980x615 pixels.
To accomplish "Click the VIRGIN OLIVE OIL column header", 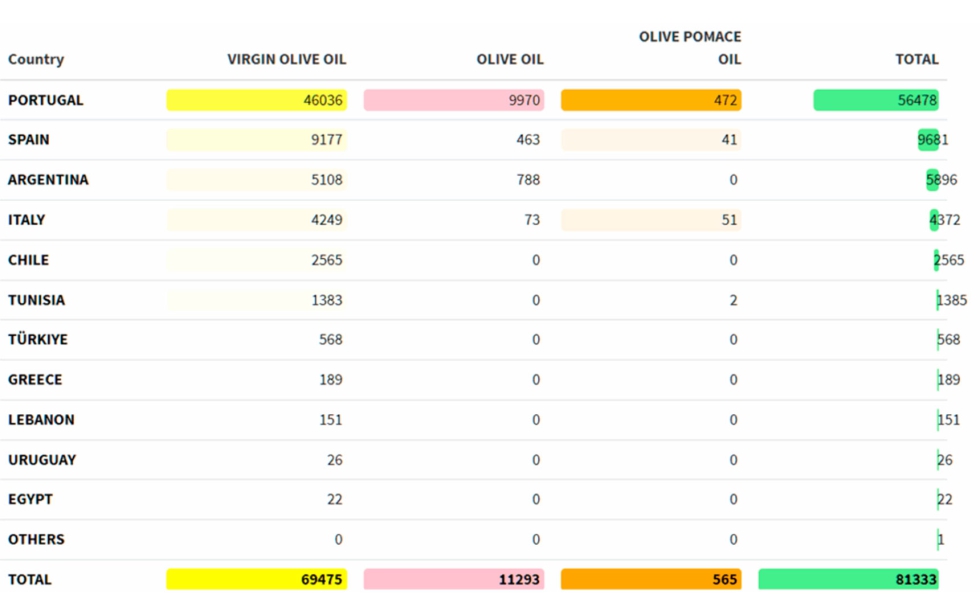I will coord(286,59).
